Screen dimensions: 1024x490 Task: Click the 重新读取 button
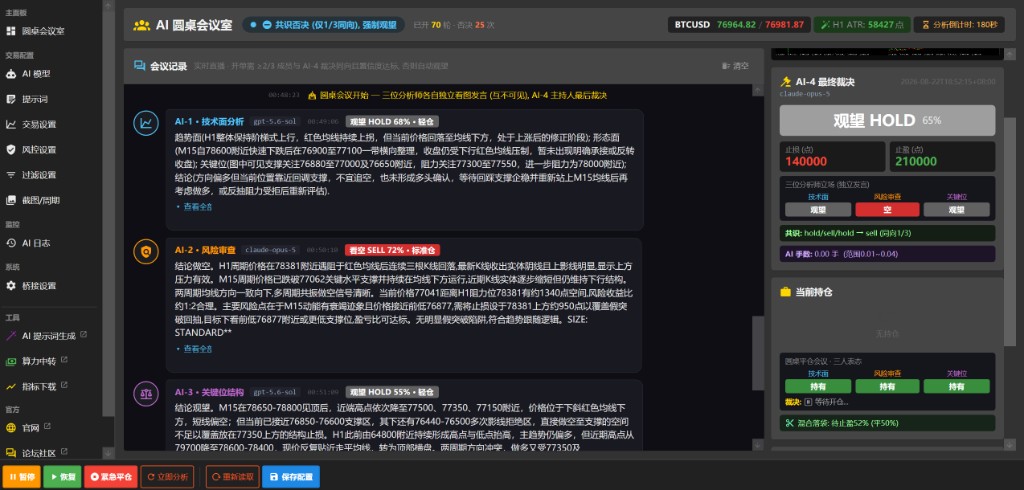[x=233, y=477]
